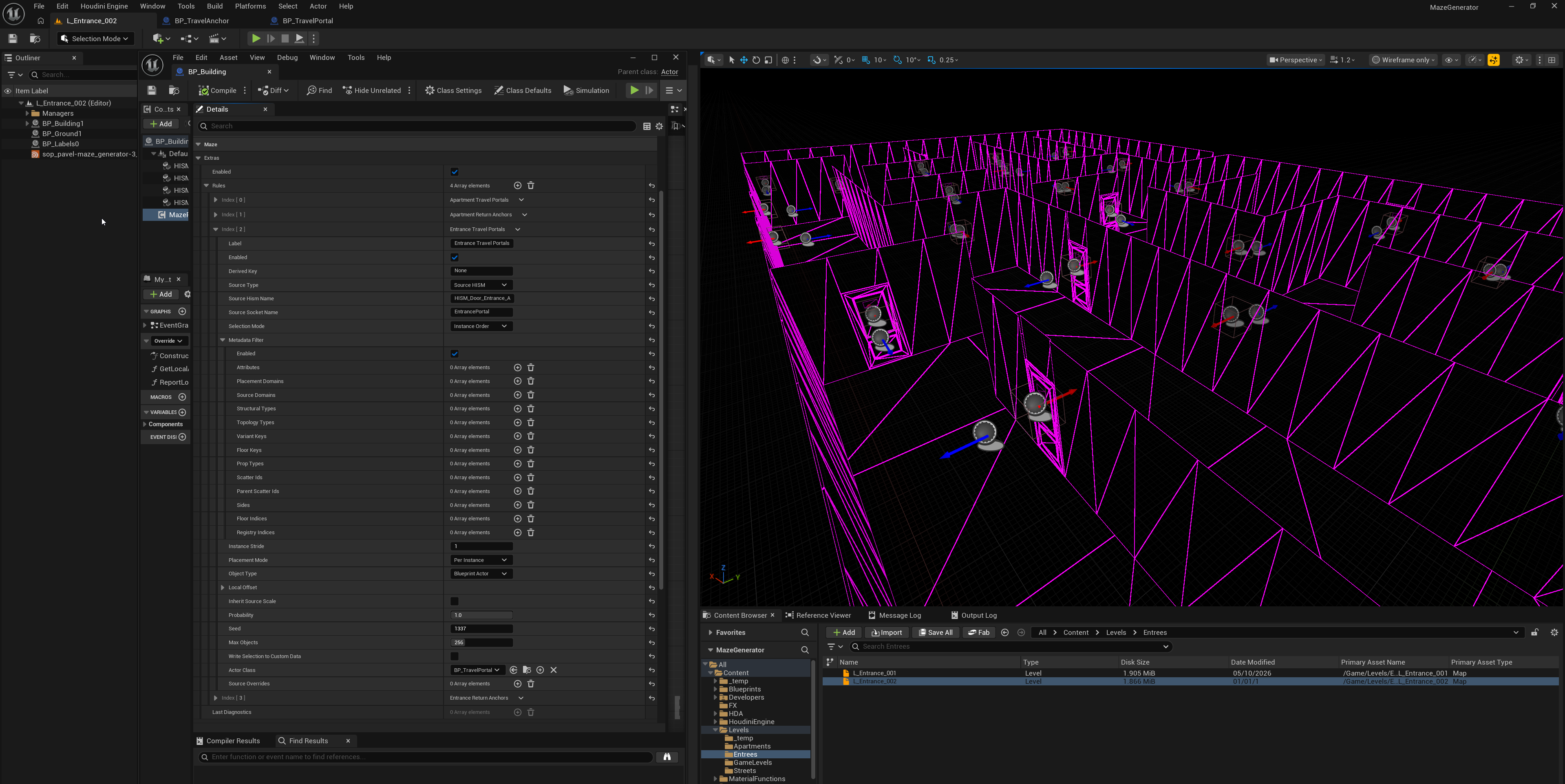
Task: Enable Write Selection to Custom Data checkbox
Action: (x=455, y=656)
